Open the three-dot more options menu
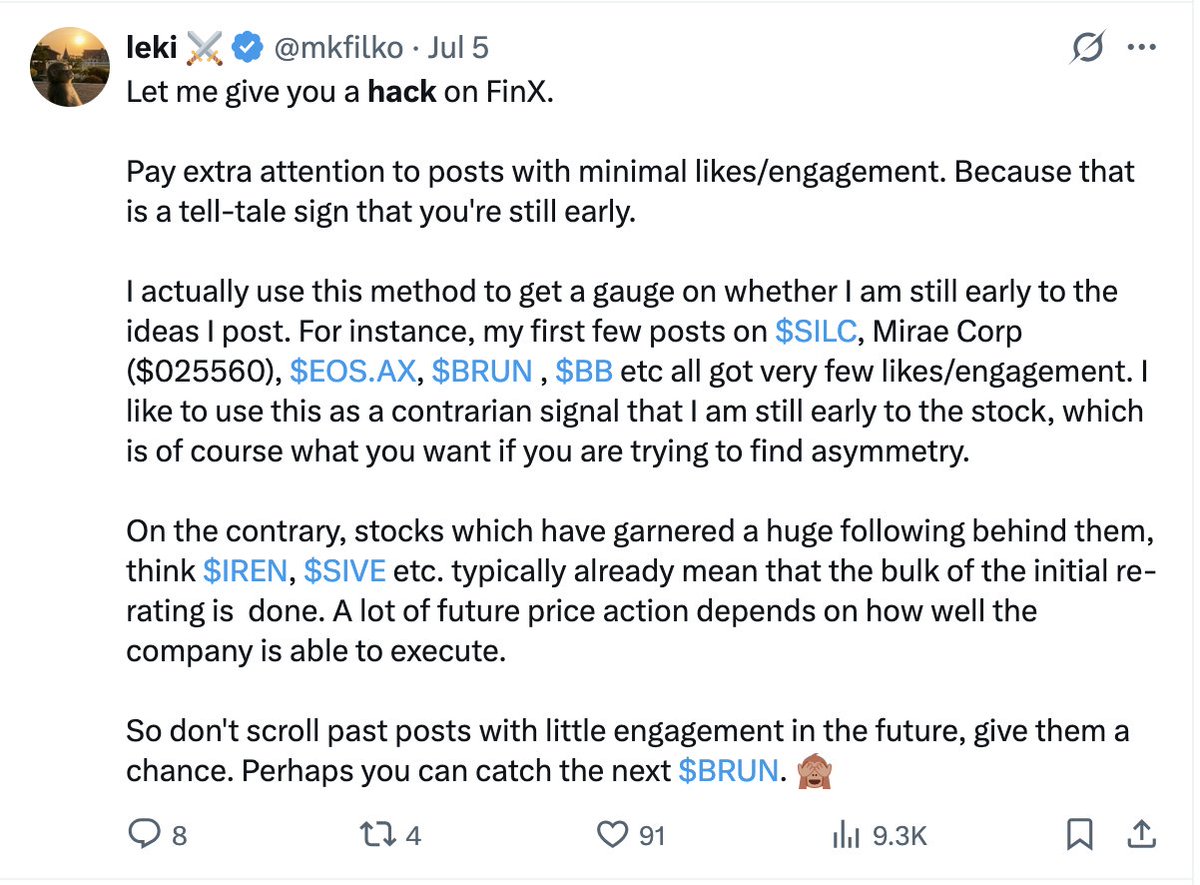This screenshot has height=885, width=1200. pyautogui.click(x=1141, y=47)
